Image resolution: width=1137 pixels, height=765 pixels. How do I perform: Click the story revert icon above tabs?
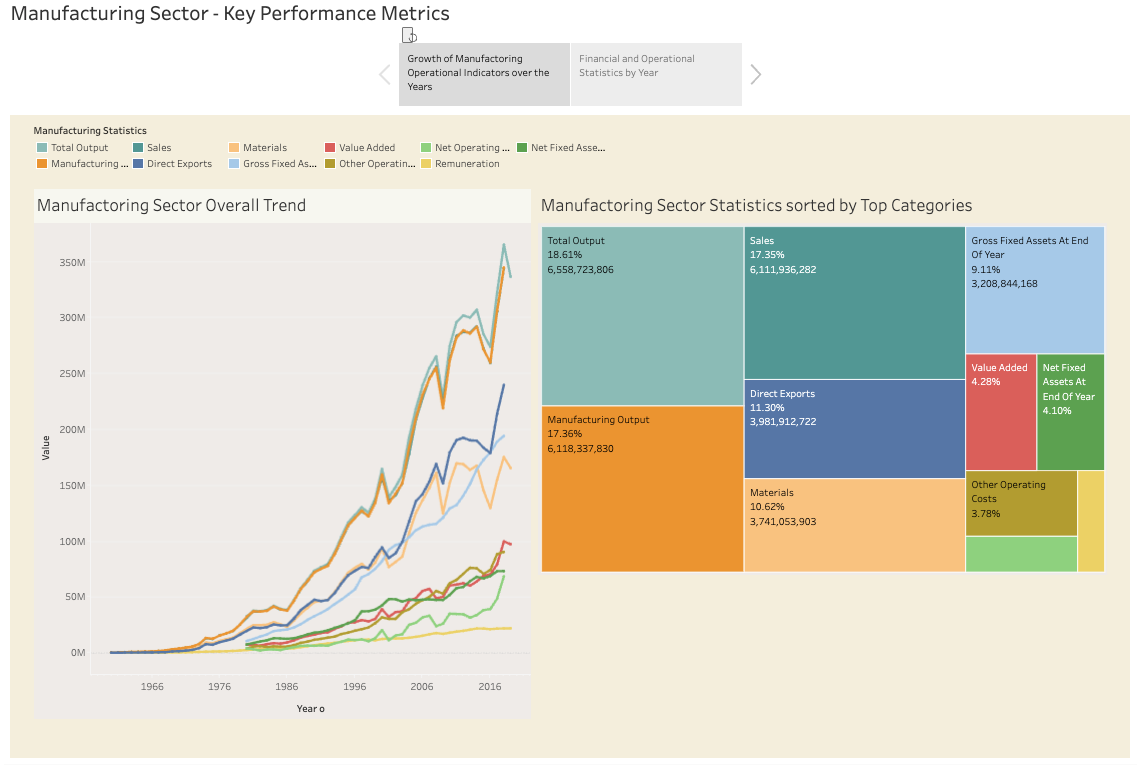[408, 35]
